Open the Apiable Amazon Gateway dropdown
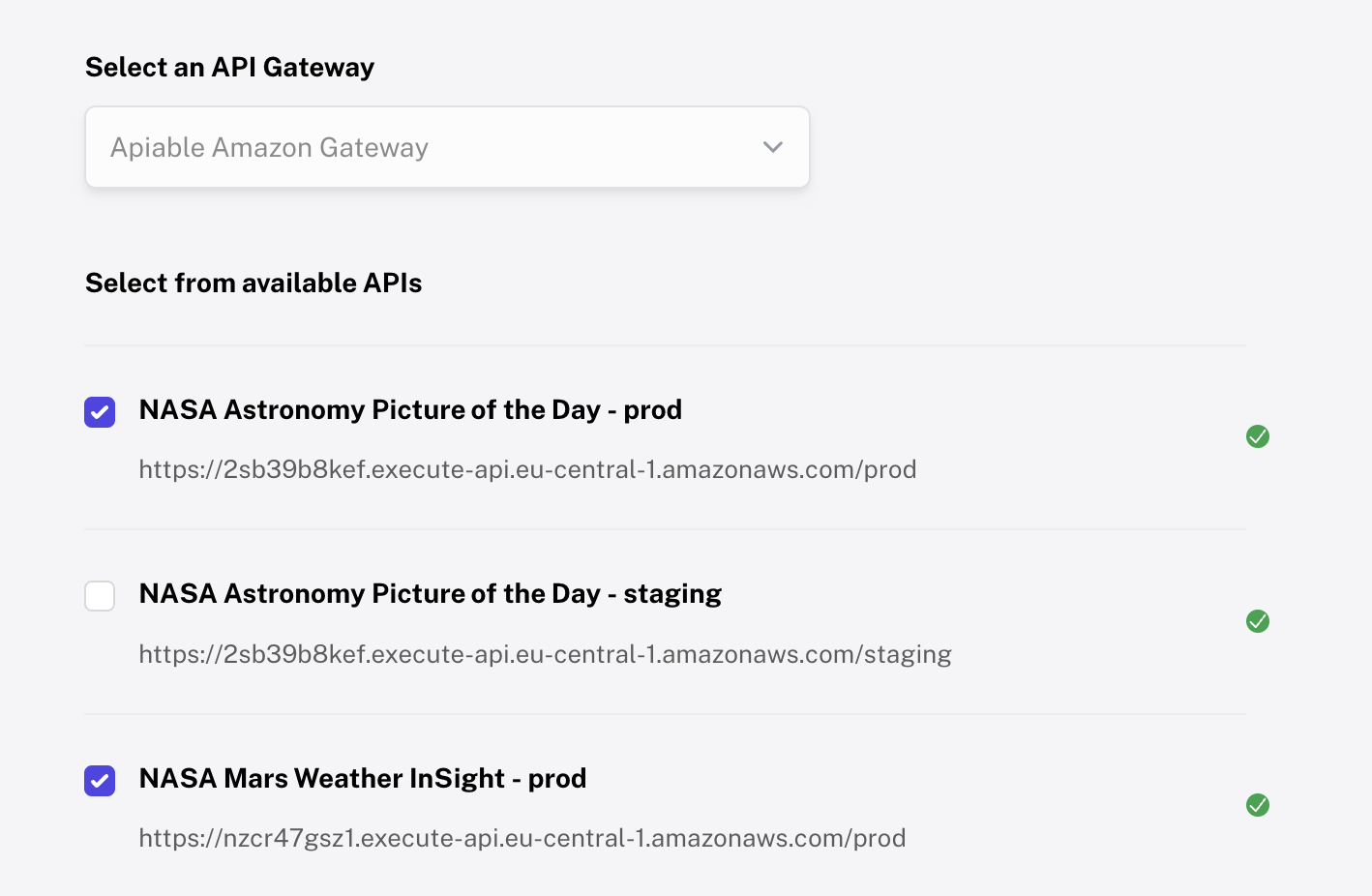The width and height of the screenshot is (1372, 896). 447,147
